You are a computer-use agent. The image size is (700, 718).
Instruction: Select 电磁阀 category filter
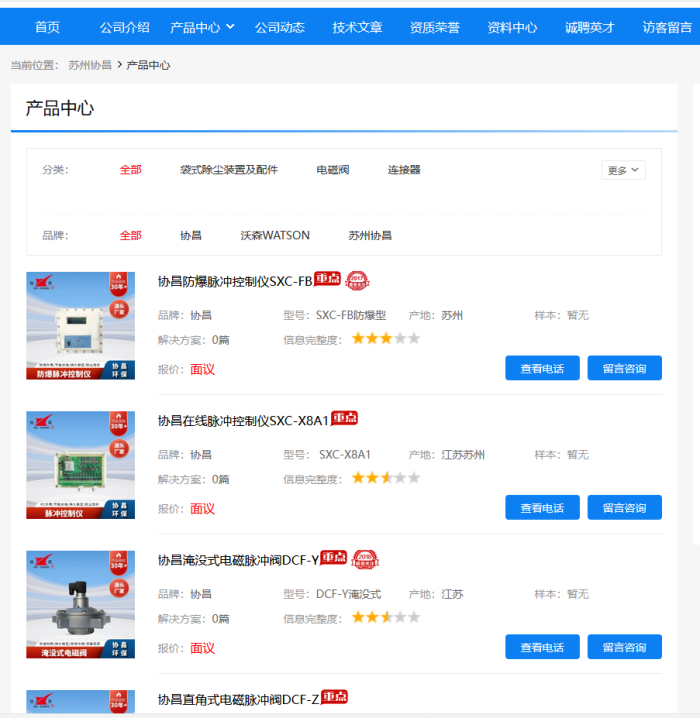tap(333, 170)
